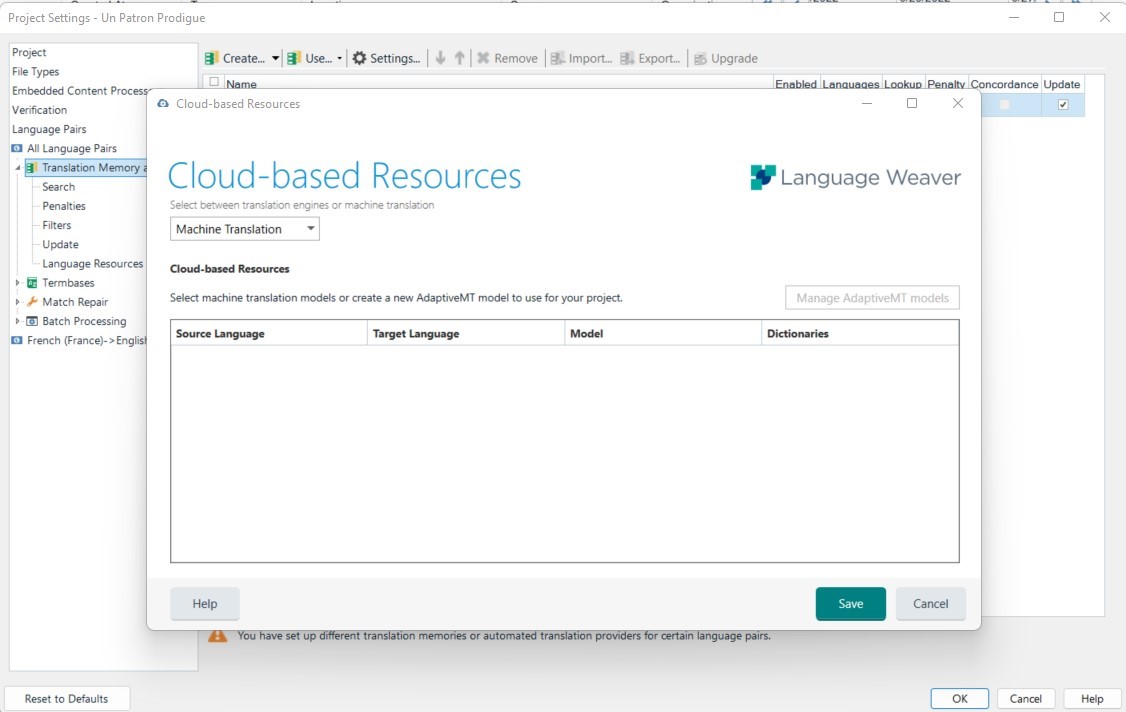Screen dimensions: 1126x712
Task: Select Verification in the settings tree
Action: (39, 110)
